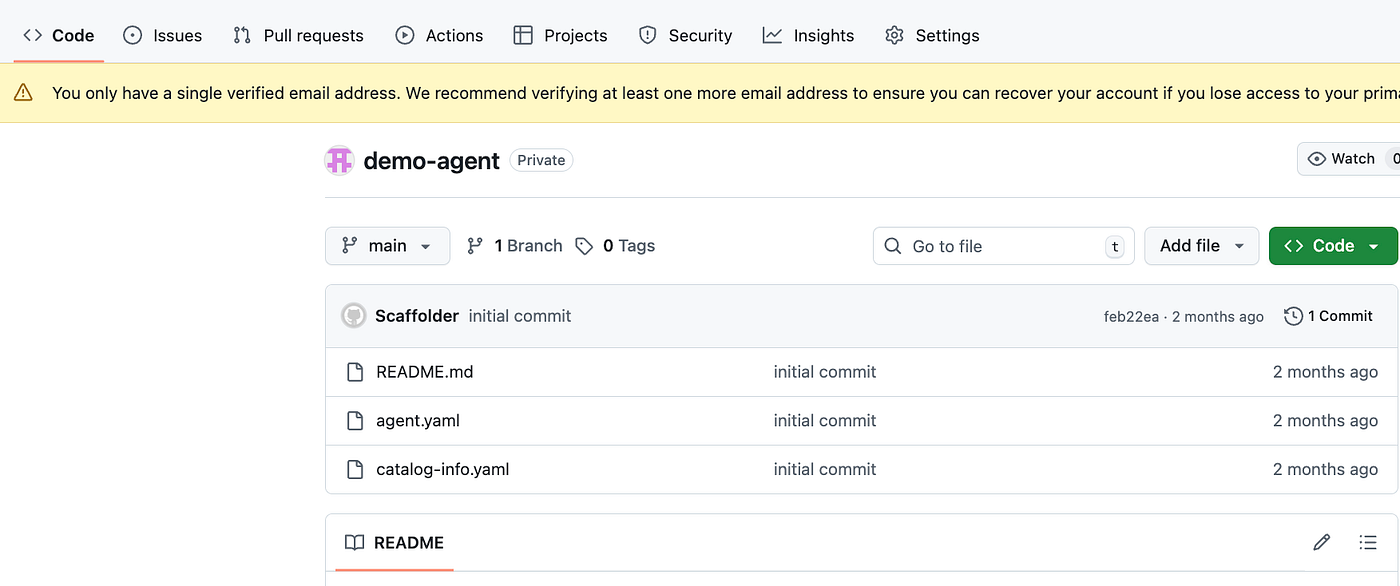
Task: Open the Projects tab
Action: [560, 35]
